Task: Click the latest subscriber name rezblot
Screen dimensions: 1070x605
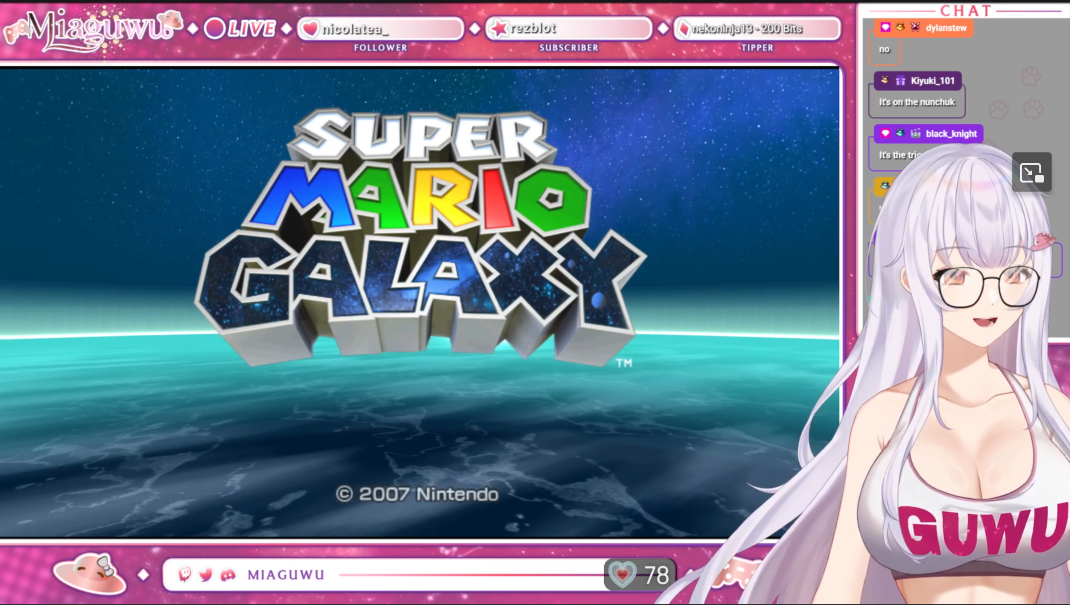Action: coord(533,28)
